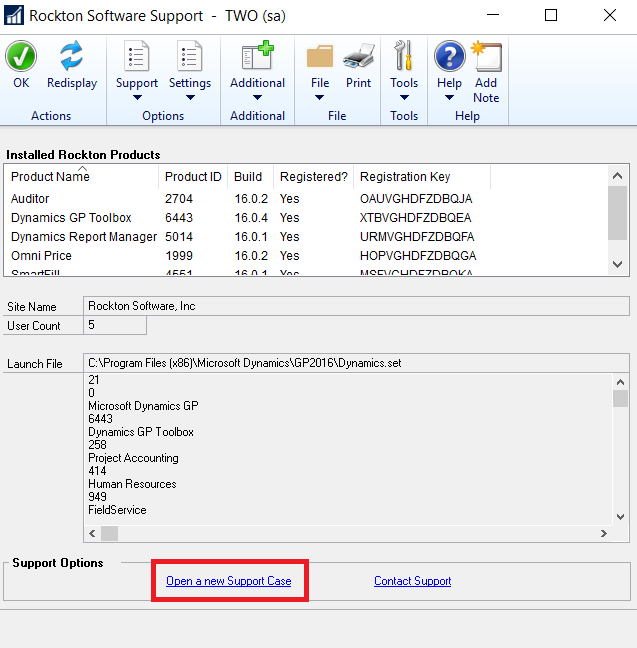This screenshot has width=637, height=648.
Task: Click launch file list scroll up arrow
Action: pos(620,382)
